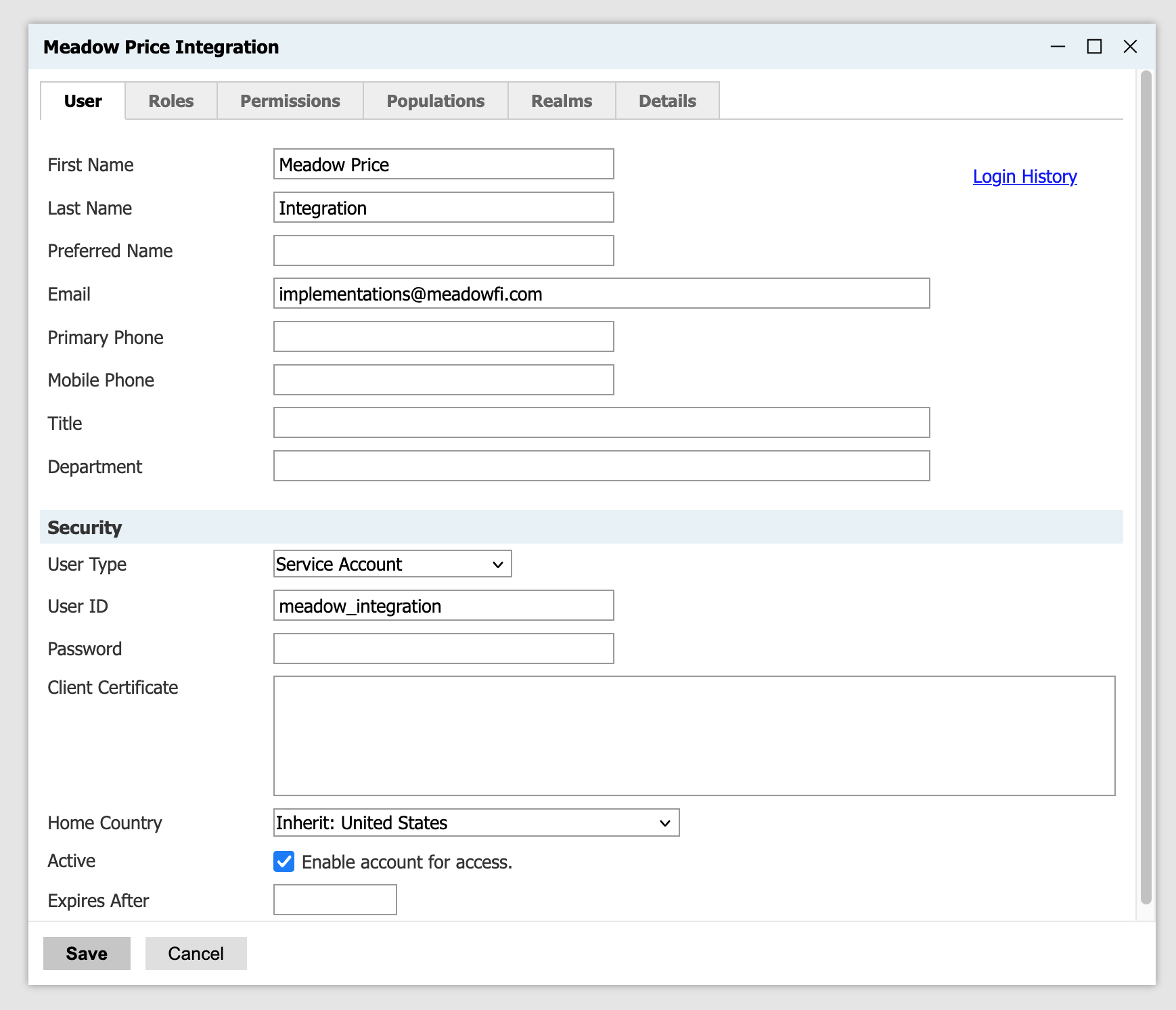Viewport: 1176px width, 1010px height.
Task: Click the Password input field
Action: click(444, 649)
